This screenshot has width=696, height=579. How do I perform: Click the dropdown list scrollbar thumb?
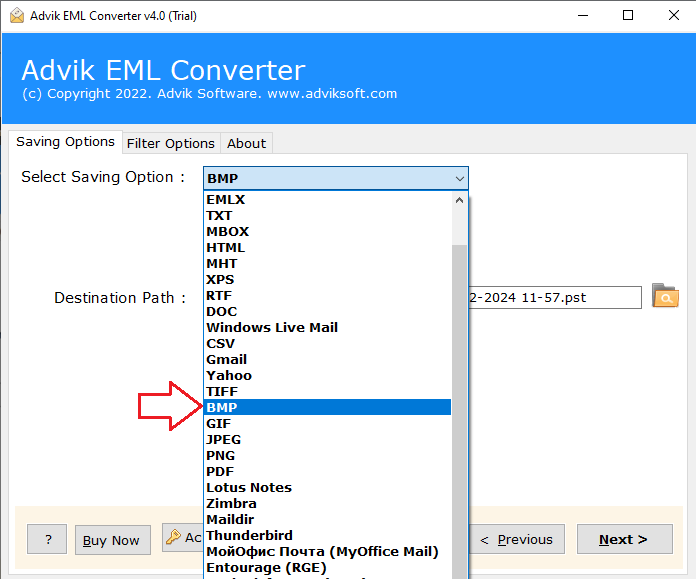[459, 411]
